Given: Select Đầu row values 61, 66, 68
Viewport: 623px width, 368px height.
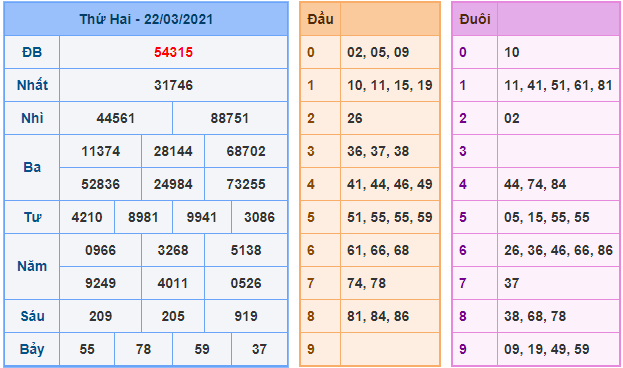Looking at the screenshot, I should [x=378, y=250].
